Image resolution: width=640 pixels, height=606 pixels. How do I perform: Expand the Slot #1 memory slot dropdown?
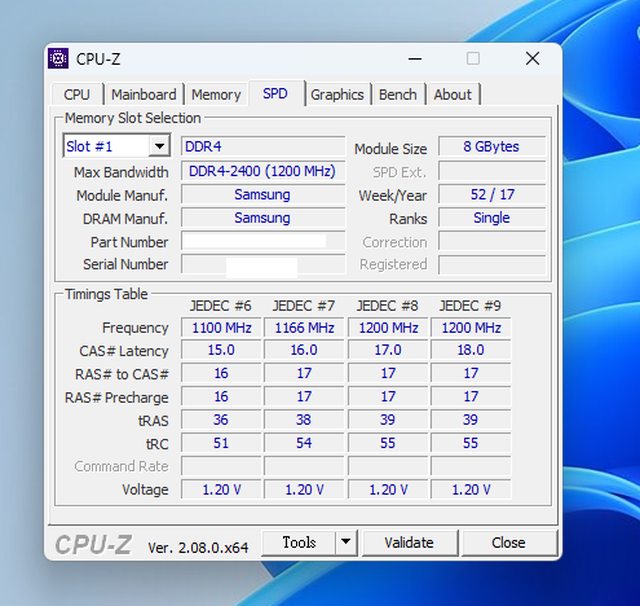(x=159, y=147)
